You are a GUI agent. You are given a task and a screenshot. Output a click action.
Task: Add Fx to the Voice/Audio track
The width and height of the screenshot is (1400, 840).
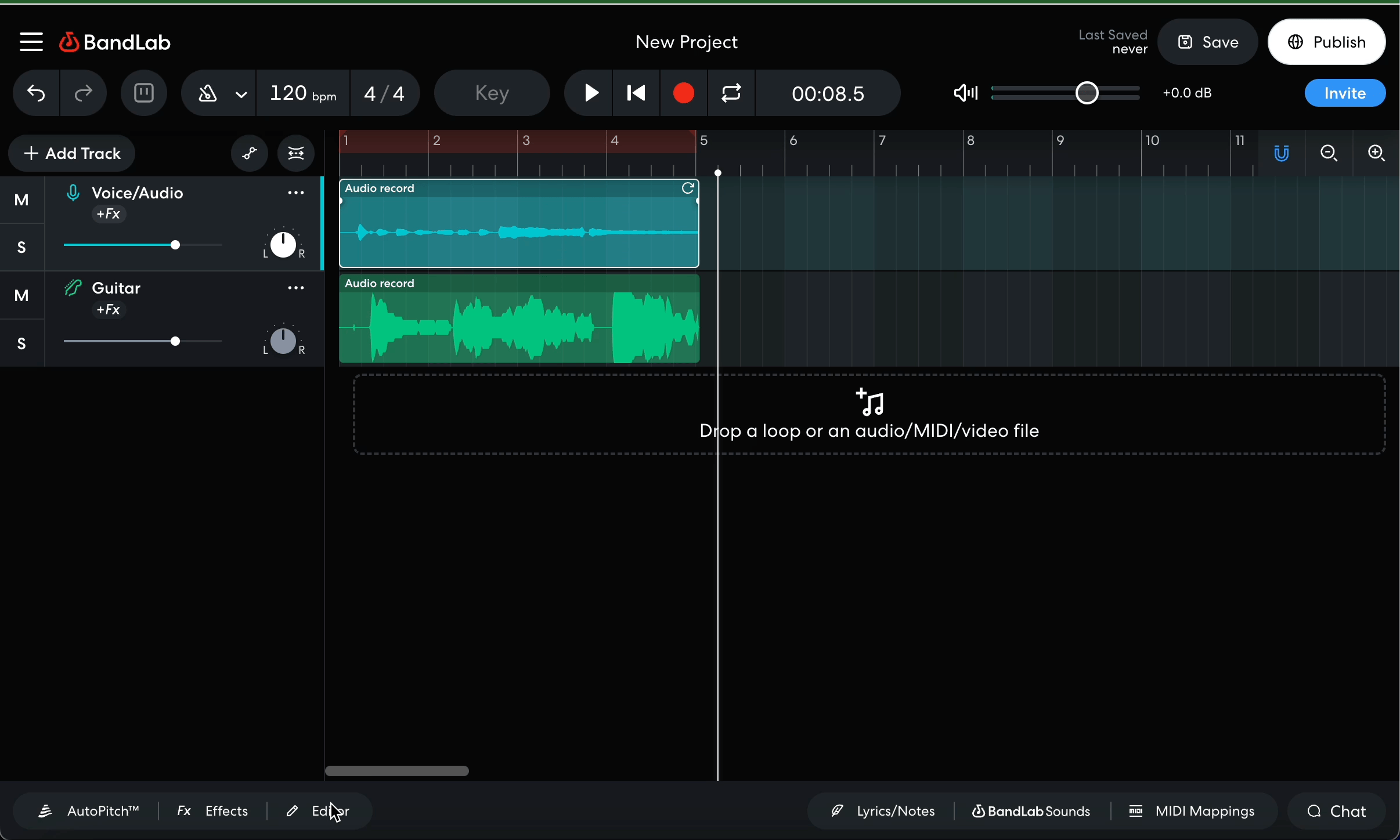click(x=109, y=214)
